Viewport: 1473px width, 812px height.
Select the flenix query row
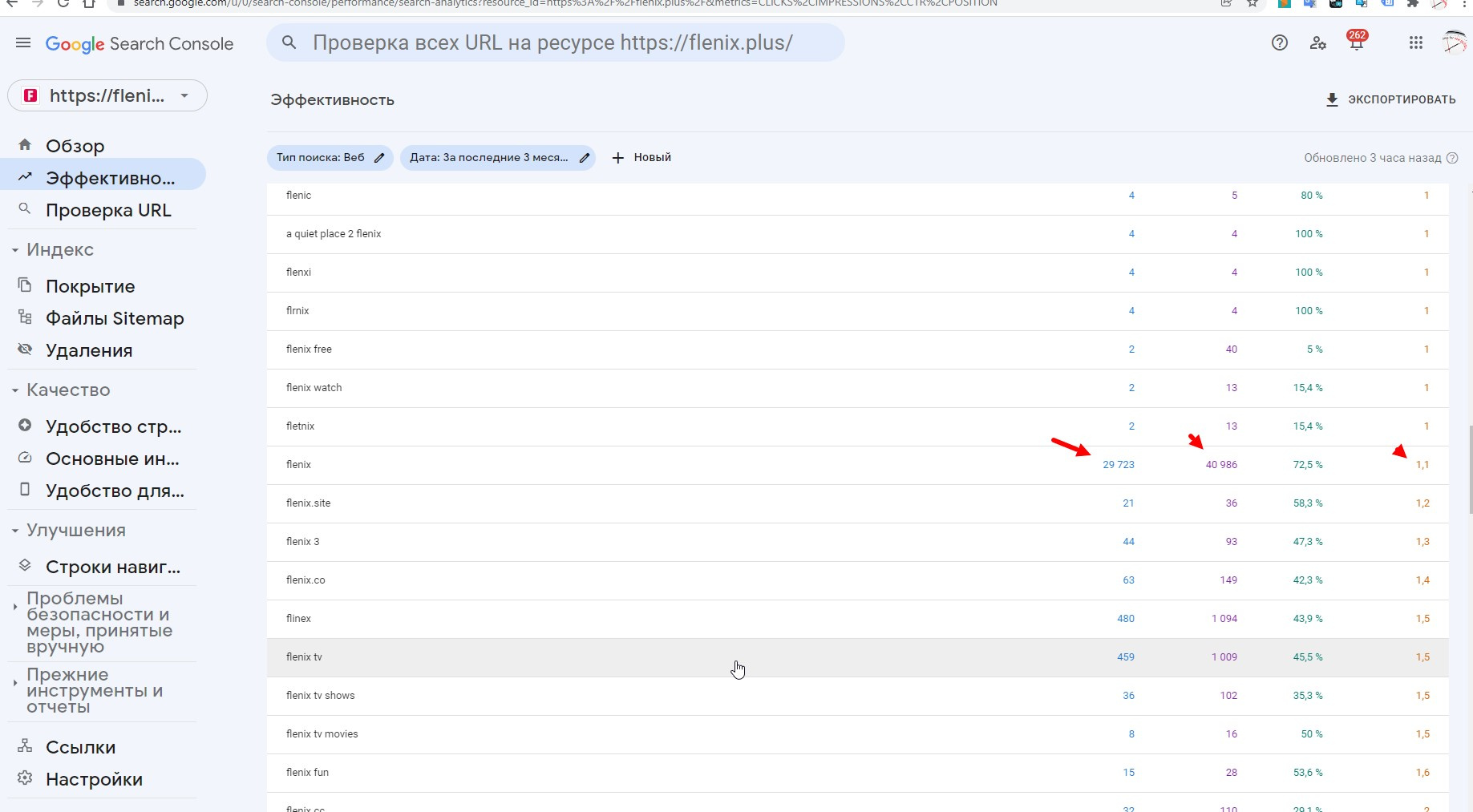(299, 465)
